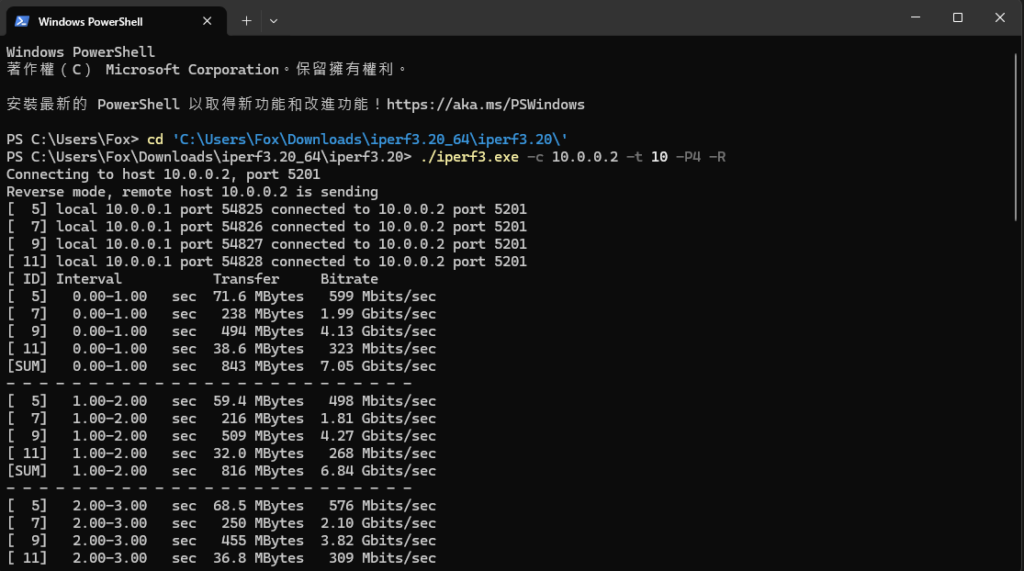
Task: Expand the new tab profile dropdown
Action: (274, 21)
